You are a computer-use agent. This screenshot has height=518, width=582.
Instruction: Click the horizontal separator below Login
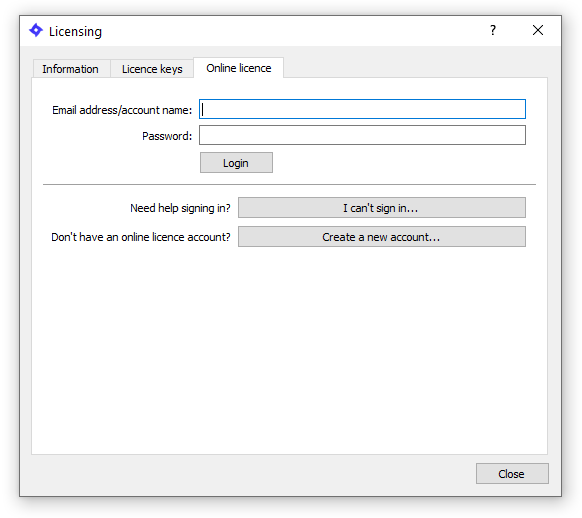tap(289, 184)
